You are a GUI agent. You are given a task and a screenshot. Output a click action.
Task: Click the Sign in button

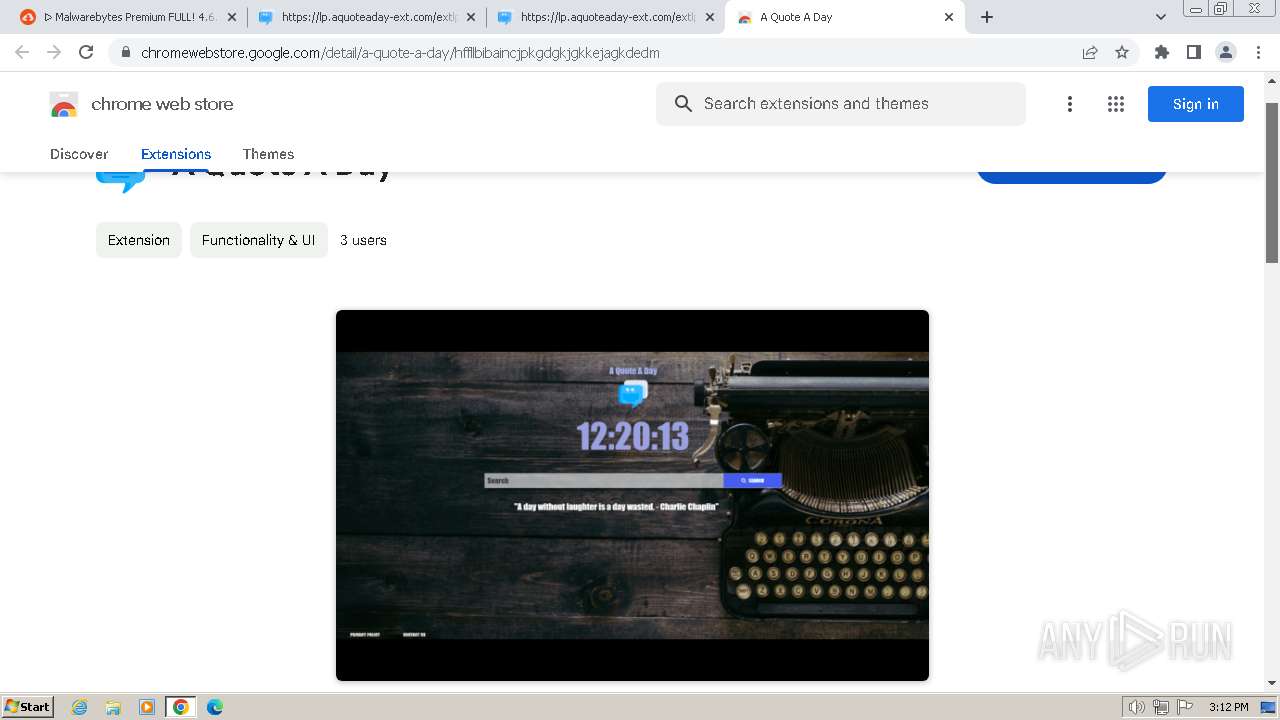tap(1196, 104)
